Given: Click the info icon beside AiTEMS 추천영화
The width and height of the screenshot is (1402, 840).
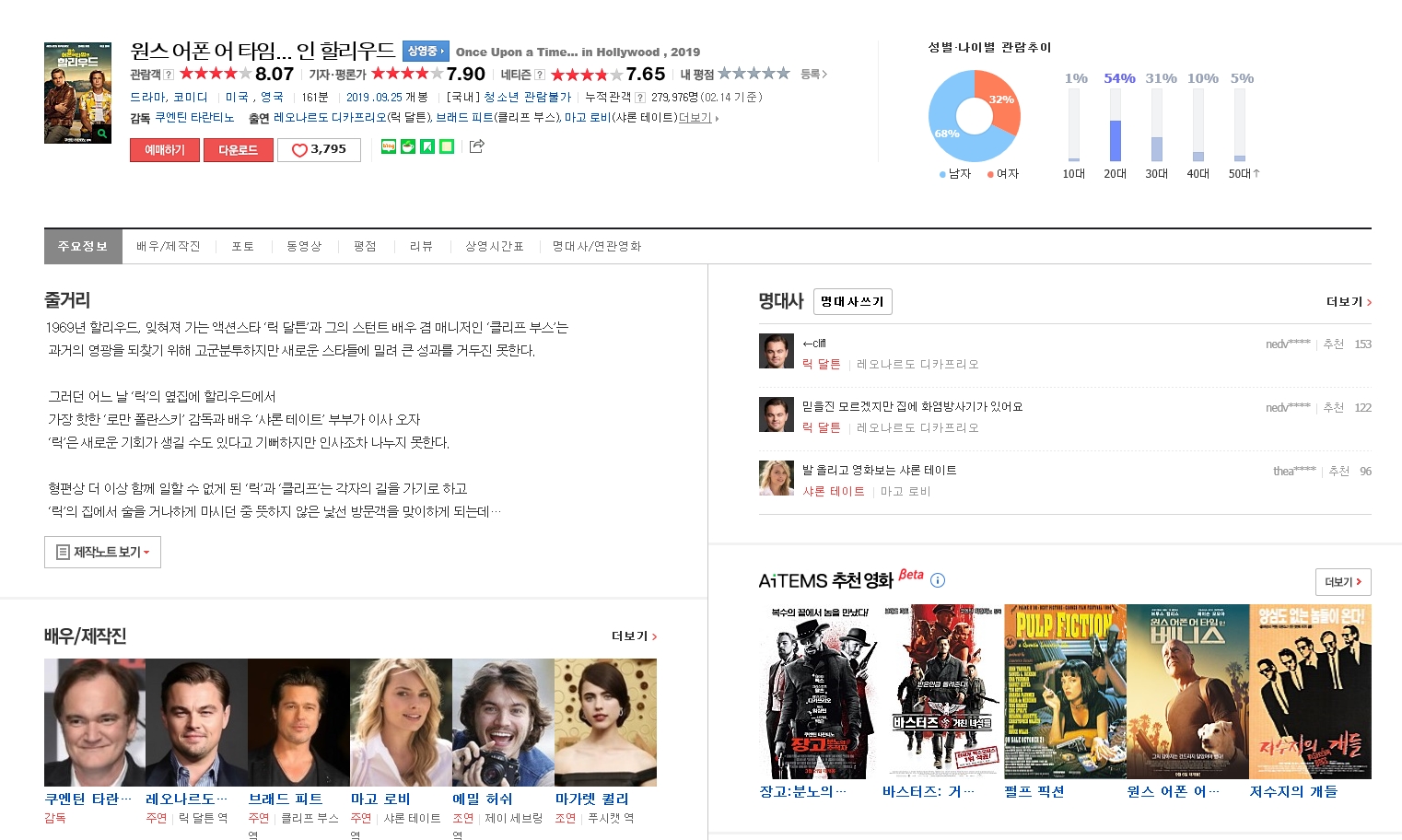Looking at the screenshot, I should 938,580.
